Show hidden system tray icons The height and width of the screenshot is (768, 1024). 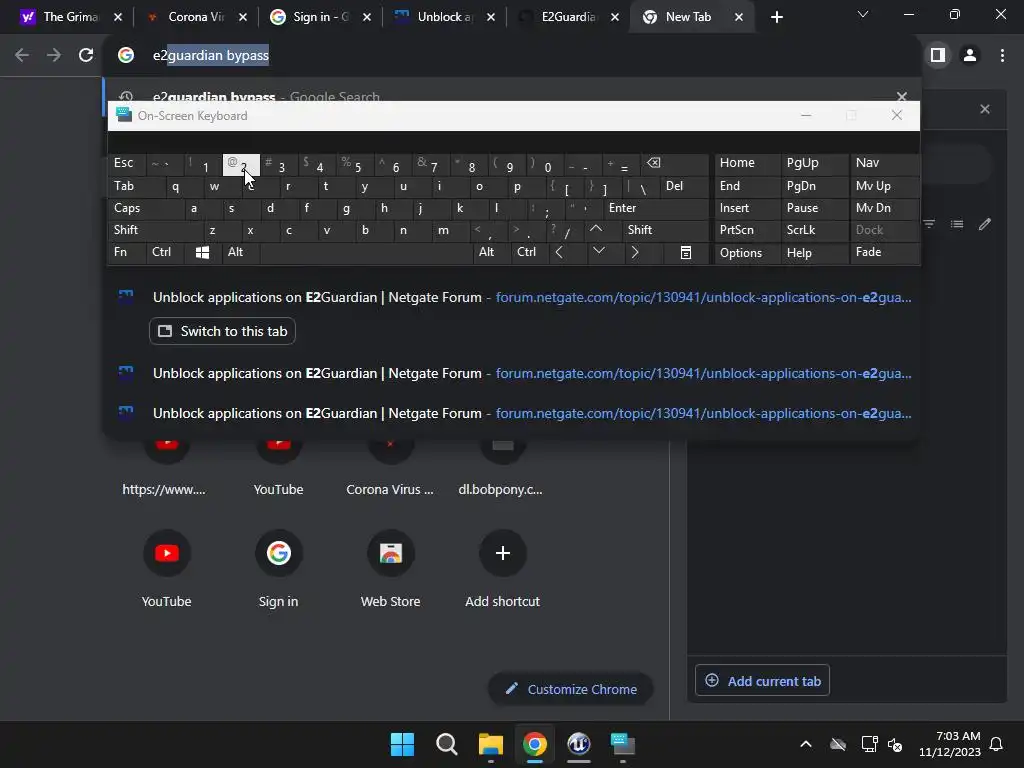[806, 744]
